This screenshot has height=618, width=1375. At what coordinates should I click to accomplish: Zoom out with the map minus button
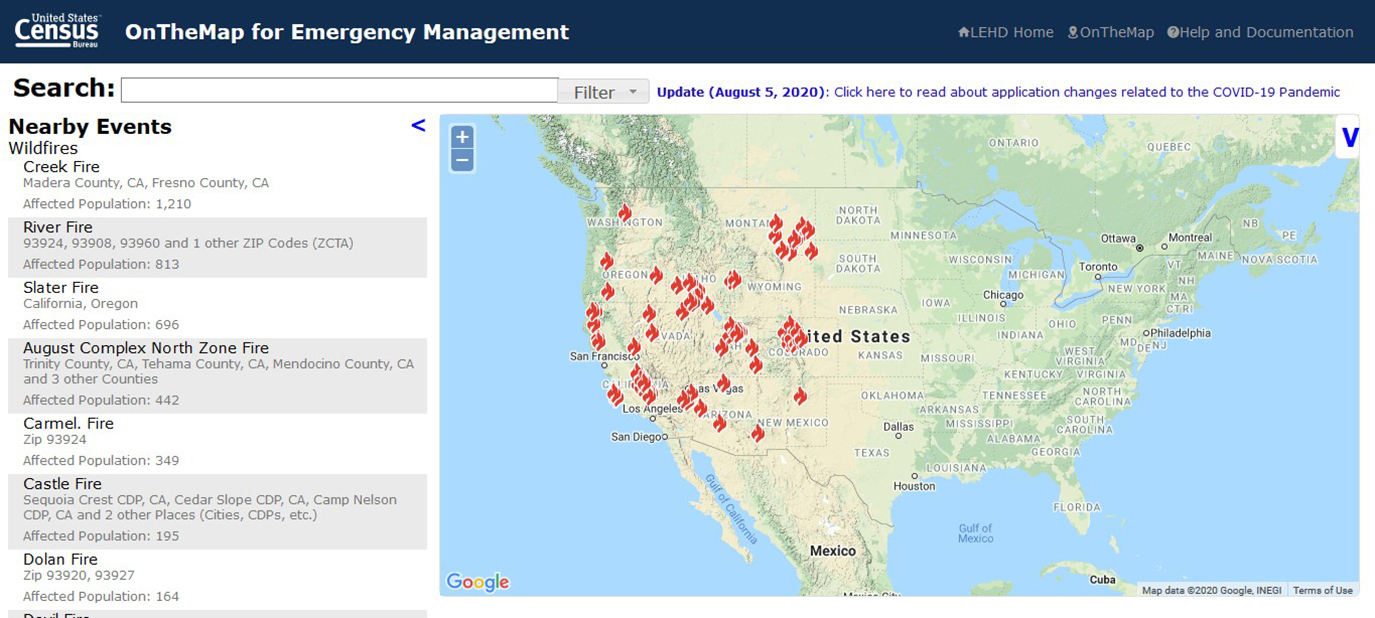[x=462, y=160]
